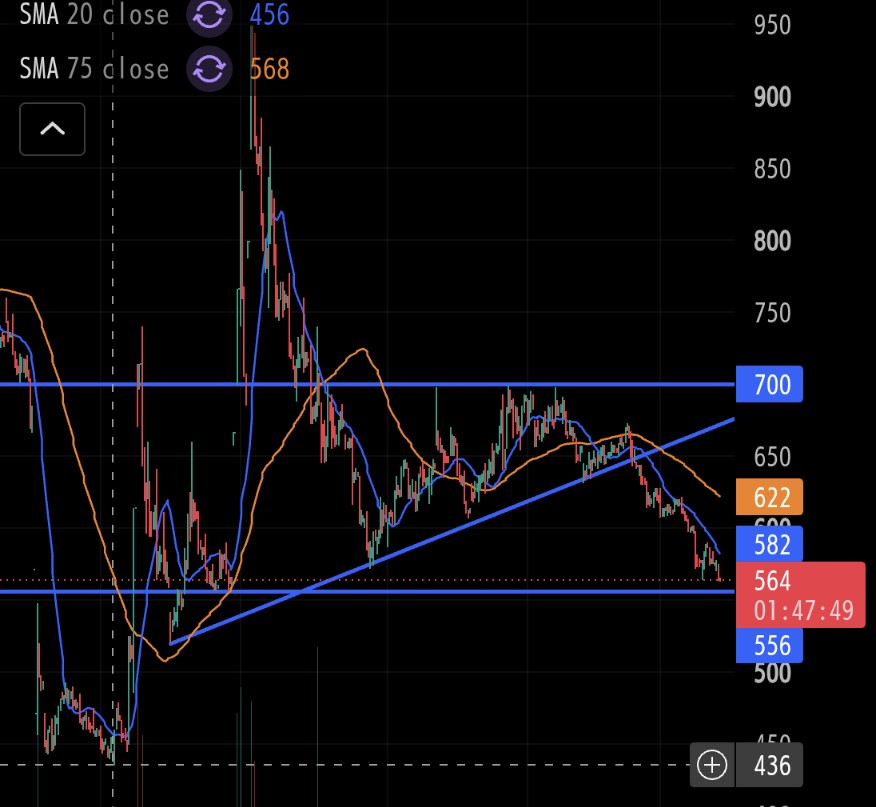Collapse the indicator legend with the chevron button

coord(53,129)
